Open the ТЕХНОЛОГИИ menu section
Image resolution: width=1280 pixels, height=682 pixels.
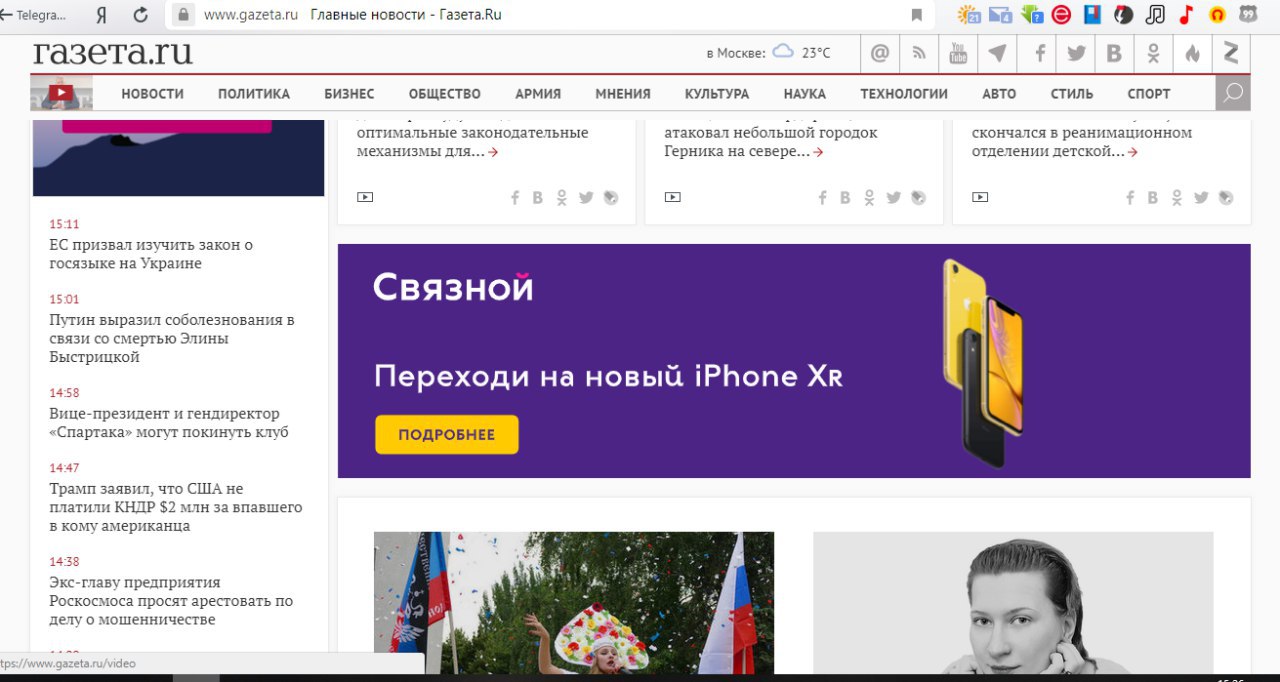pyautogui.click(x=904, y=94)
